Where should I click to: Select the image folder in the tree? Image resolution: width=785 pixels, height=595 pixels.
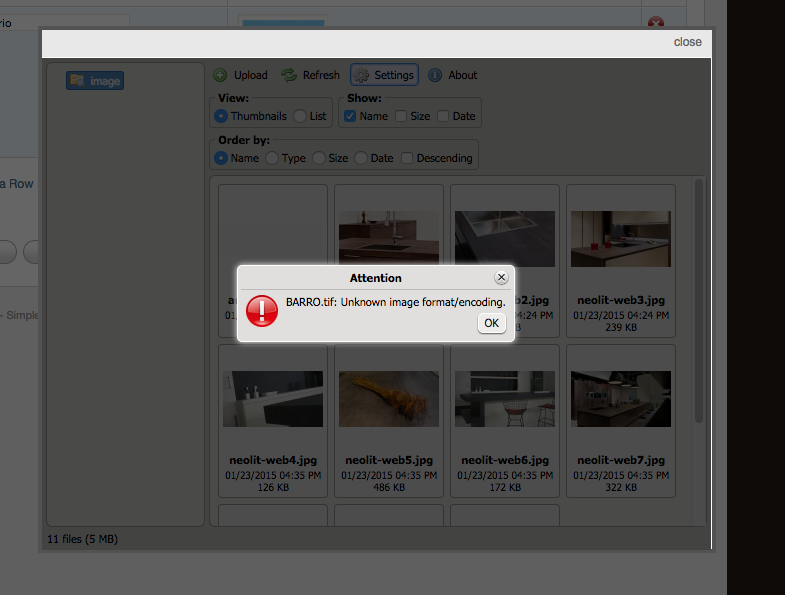tap(95, 81)
